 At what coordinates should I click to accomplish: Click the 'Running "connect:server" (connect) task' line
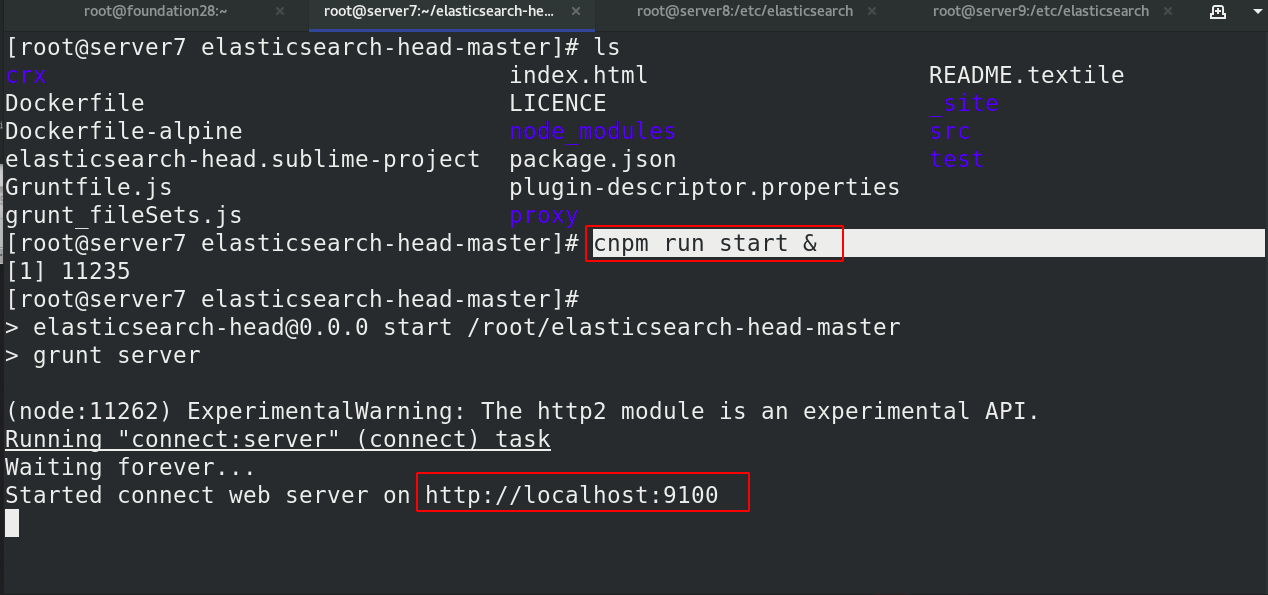[278, 440]
